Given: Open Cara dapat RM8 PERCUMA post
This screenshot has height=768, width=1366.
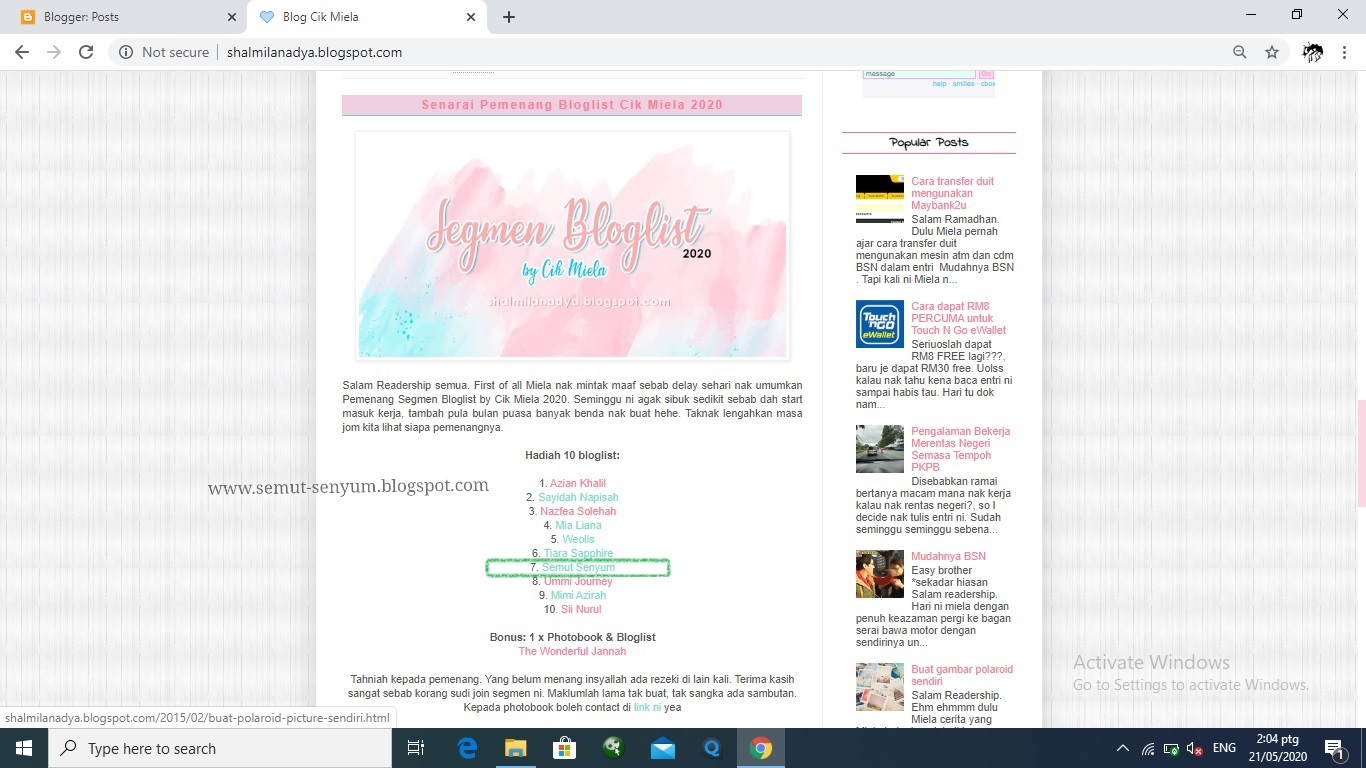Looking at the screenshot, I should (x=958, y=318).
